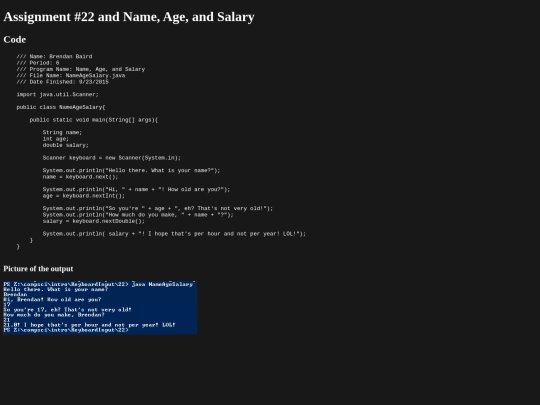Viewport: 540px width, 405px height.
Task: Click 'How much do you make, Brendan?' in the output image
Action: (x=54, y=315)
